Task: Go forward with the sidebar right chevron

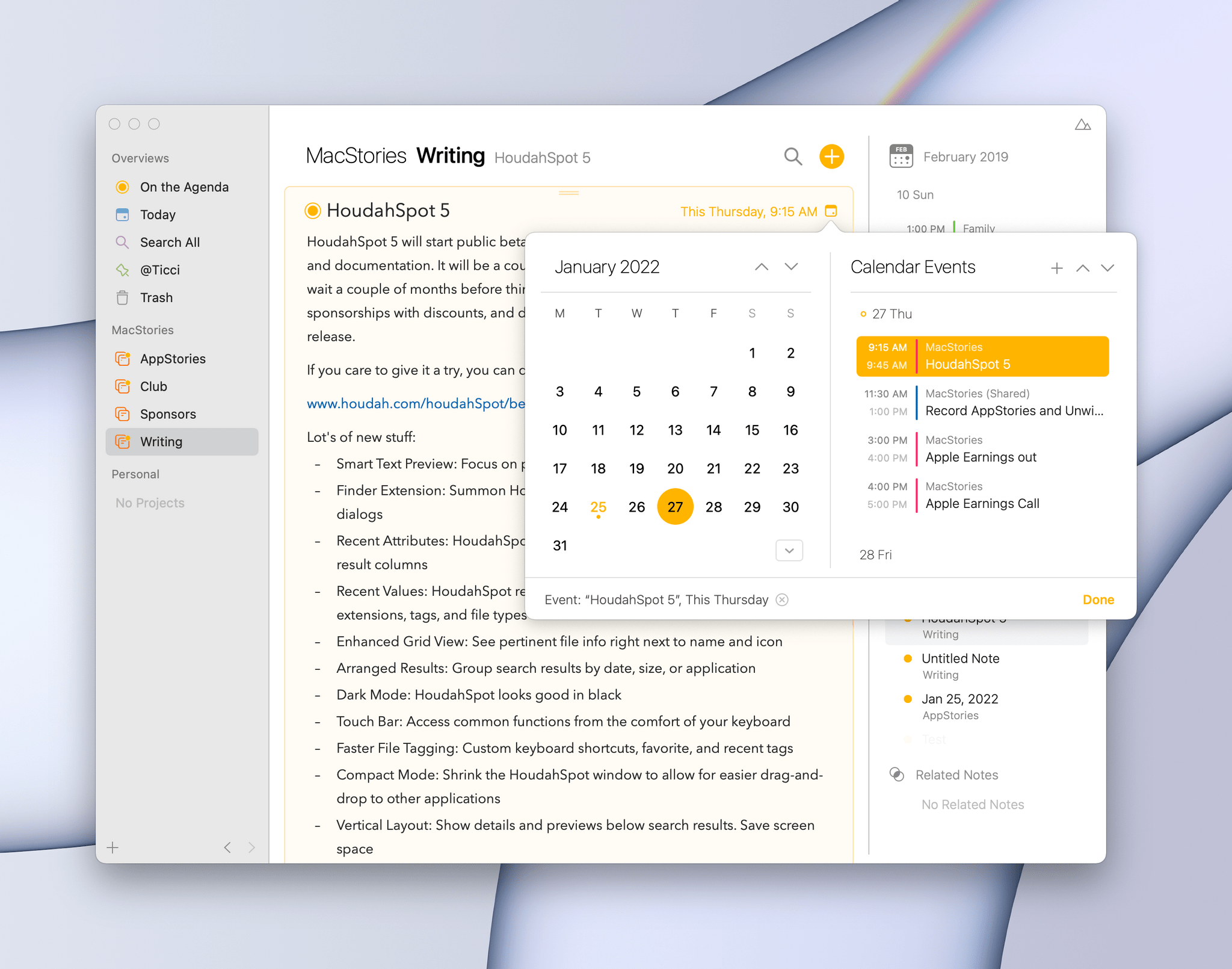Action: (251, 847)
